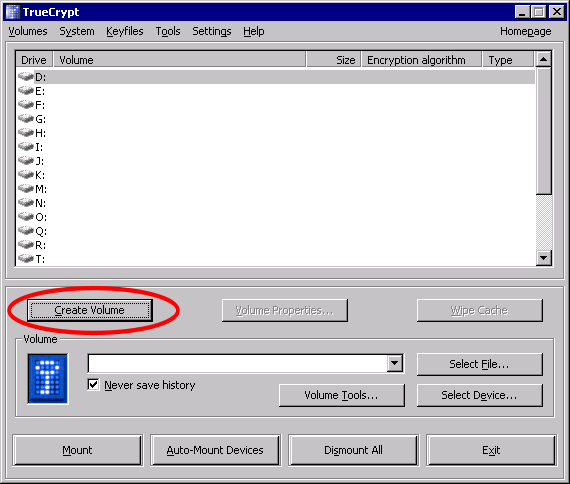This screenshot has width=570, height=484.
Task: Click the drive icon next to I:
Action: [26, 147]
